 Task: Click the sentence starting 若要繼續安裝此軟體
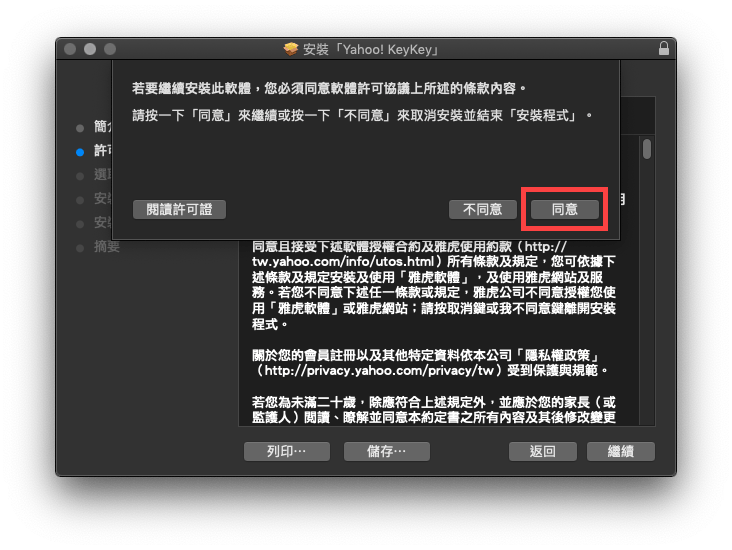(329, 88)
